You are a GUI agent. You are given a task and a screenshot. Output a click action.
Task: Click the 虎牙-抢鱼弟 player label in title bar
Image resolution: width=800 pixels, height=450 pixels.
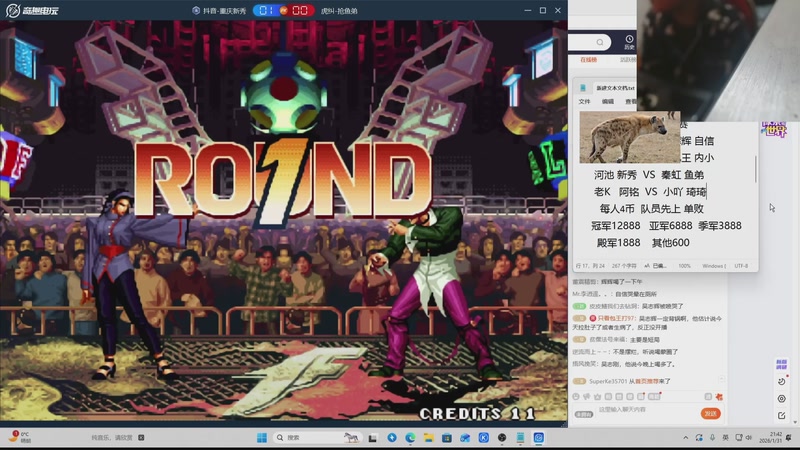coord(339,10)
